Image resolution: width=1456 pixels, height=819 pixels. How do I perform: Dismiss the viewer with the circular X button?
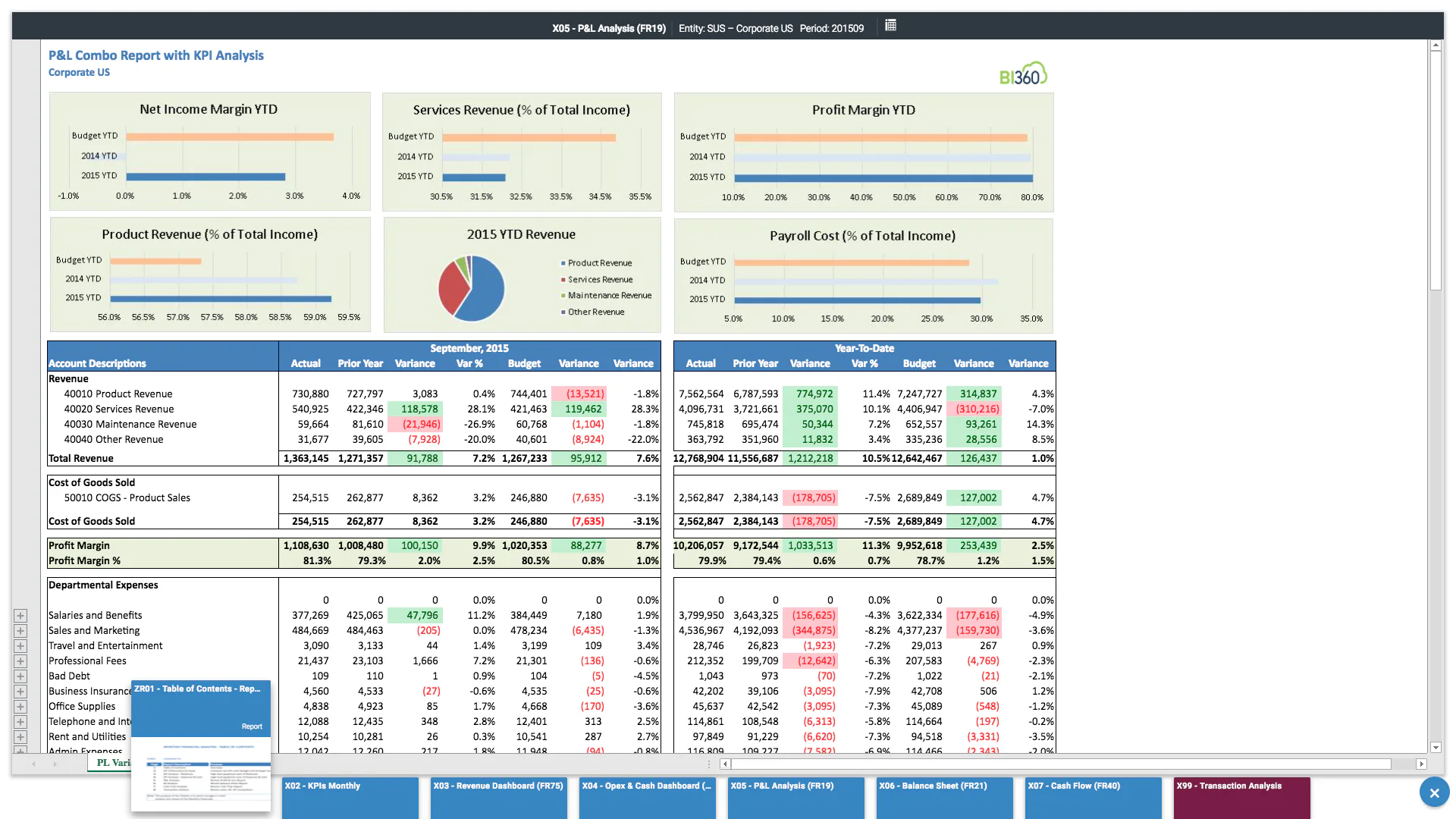point(1434,792)
